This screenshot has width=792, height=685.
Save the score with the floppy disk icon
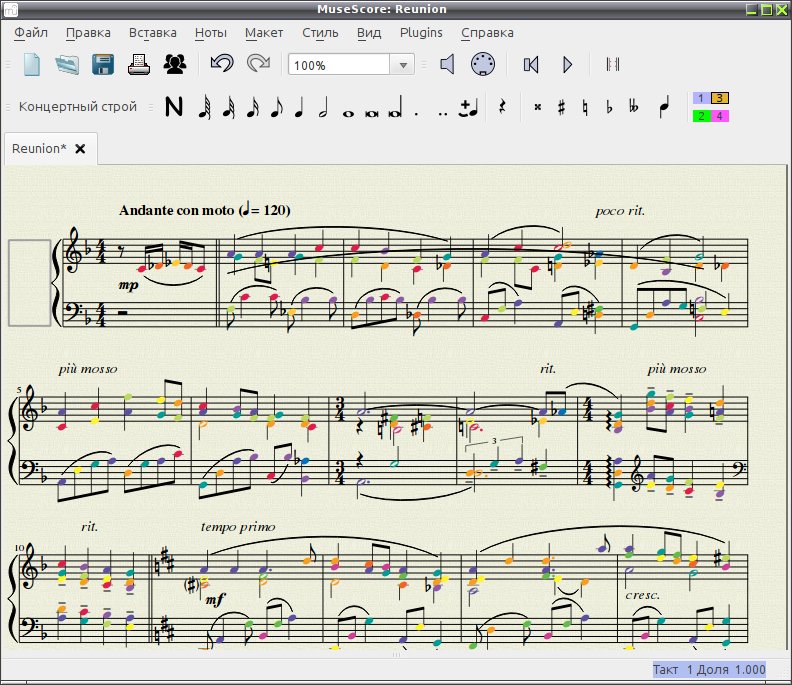pyautogui.click(x=103, y=65)
